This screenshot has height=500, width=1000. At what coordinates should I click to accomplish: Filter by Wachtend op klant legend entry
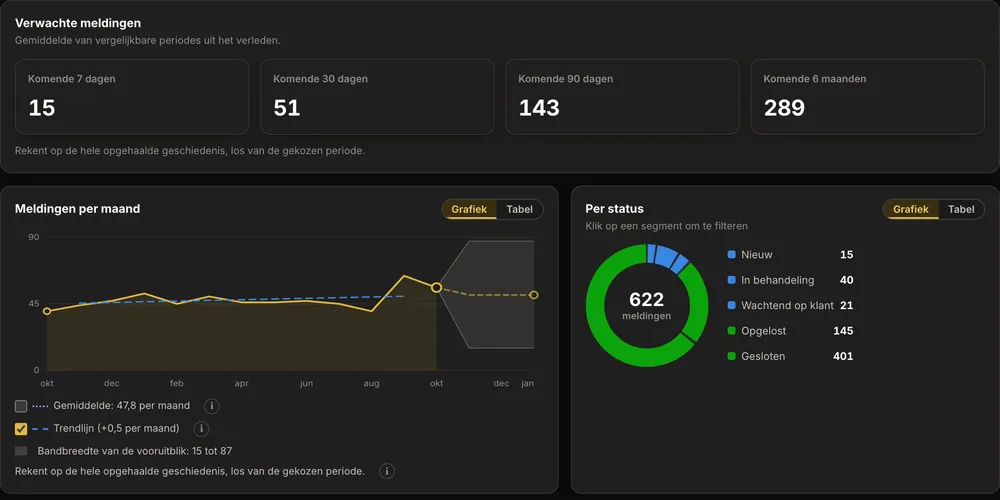[790, 305]
